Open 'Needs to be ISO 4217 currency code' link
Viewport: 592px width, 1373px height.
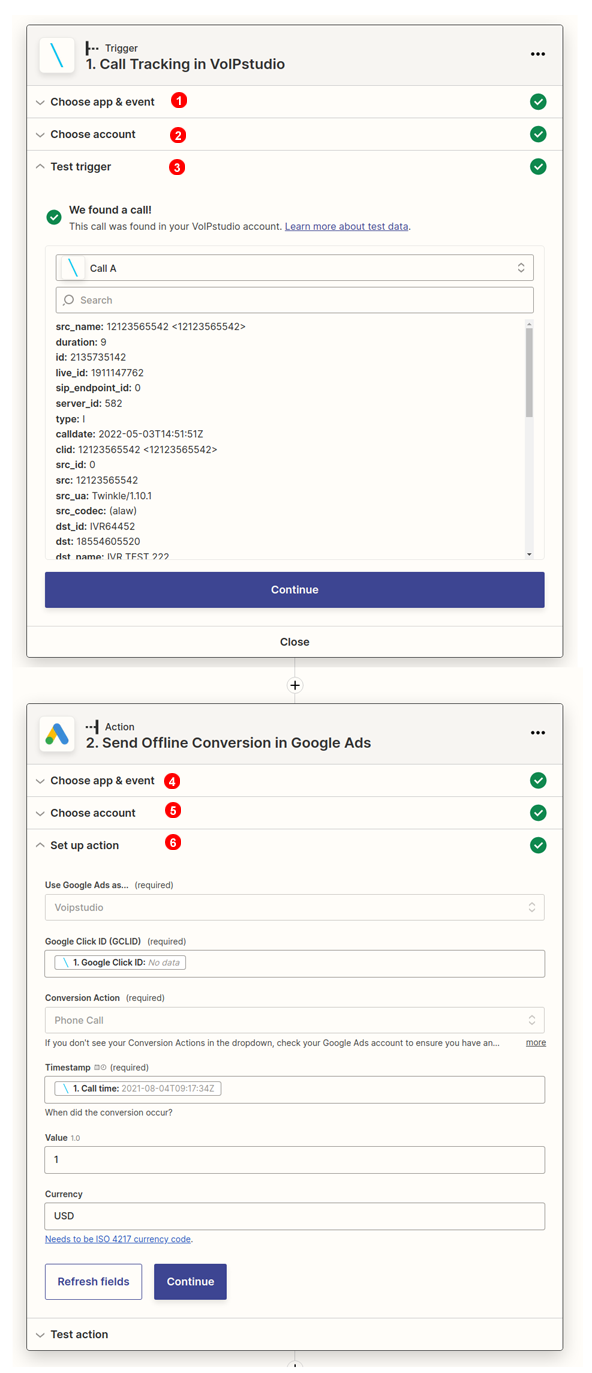[x=118, y=1239]
